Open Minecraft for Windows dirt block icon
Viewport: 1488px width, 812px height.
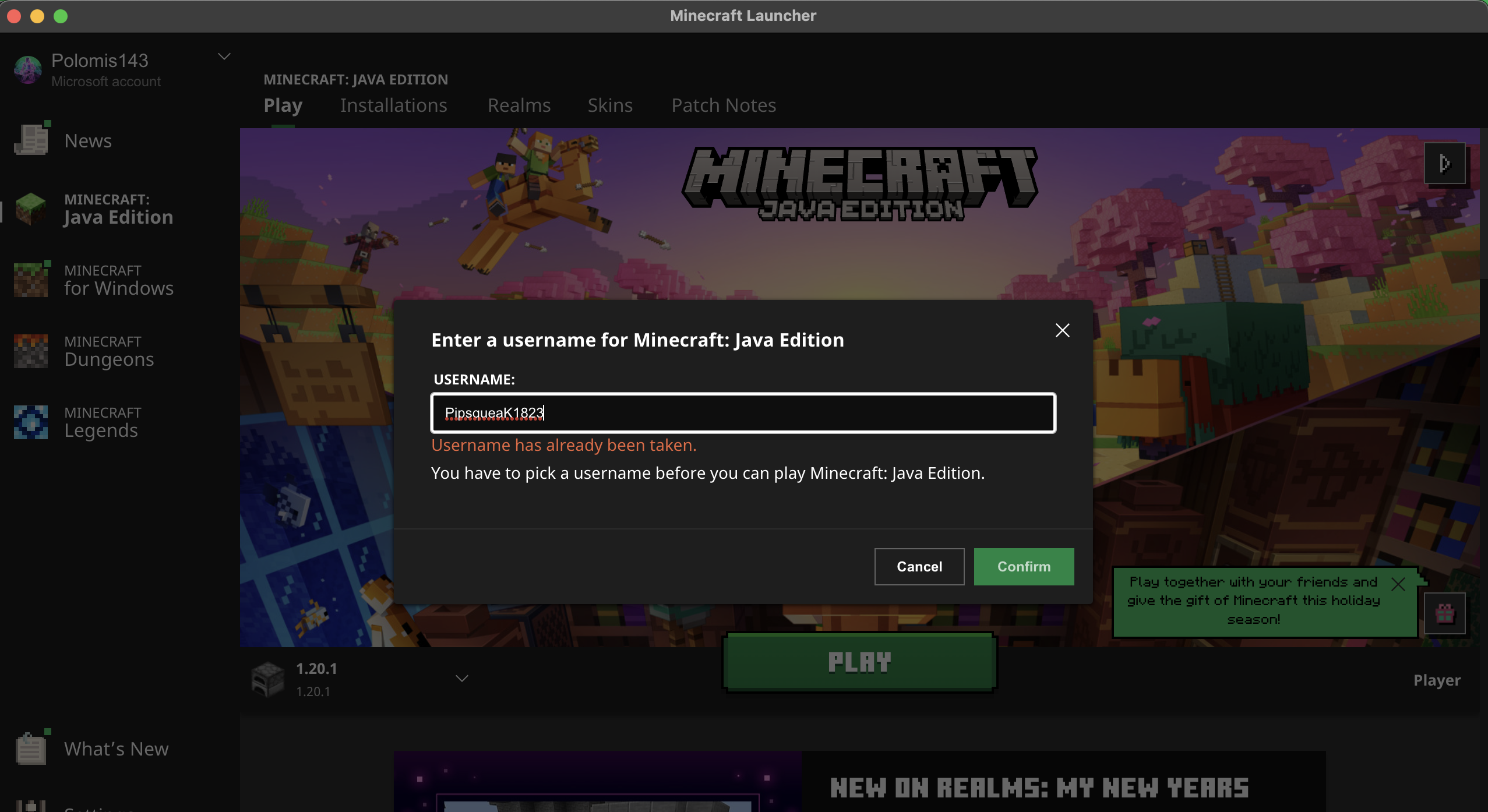coord(30,280)
